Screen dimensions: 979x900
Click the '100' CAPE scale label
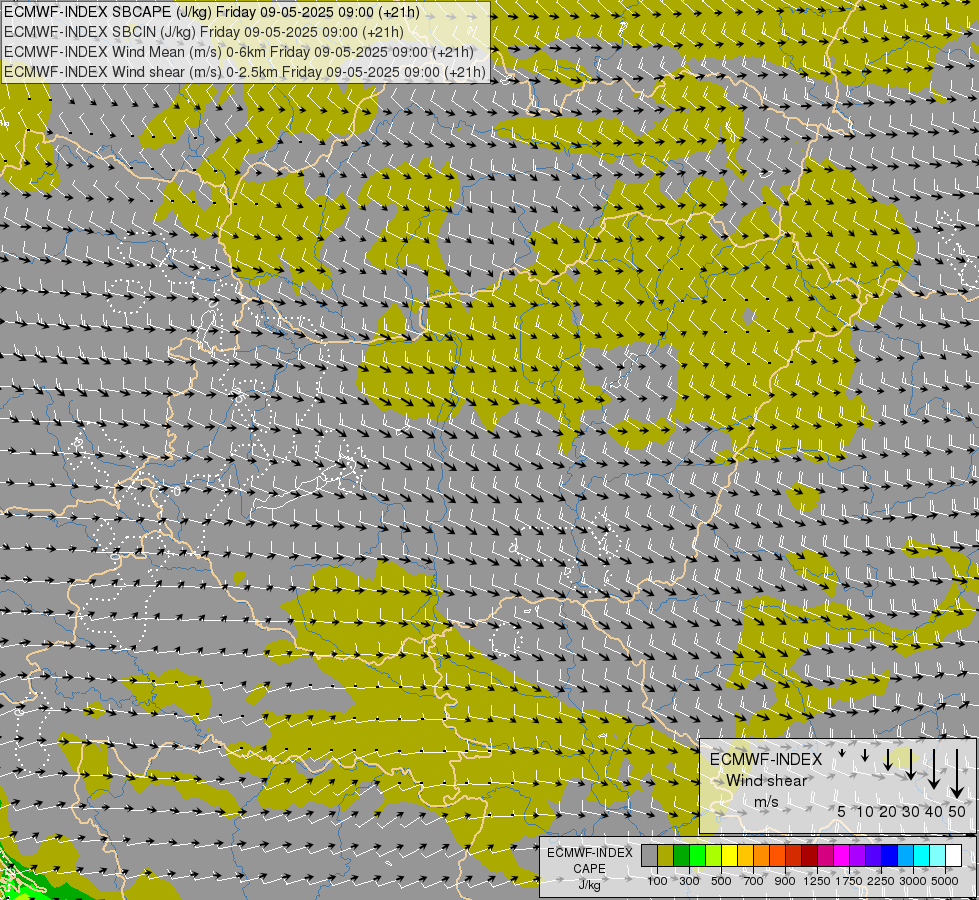(657, 881)
